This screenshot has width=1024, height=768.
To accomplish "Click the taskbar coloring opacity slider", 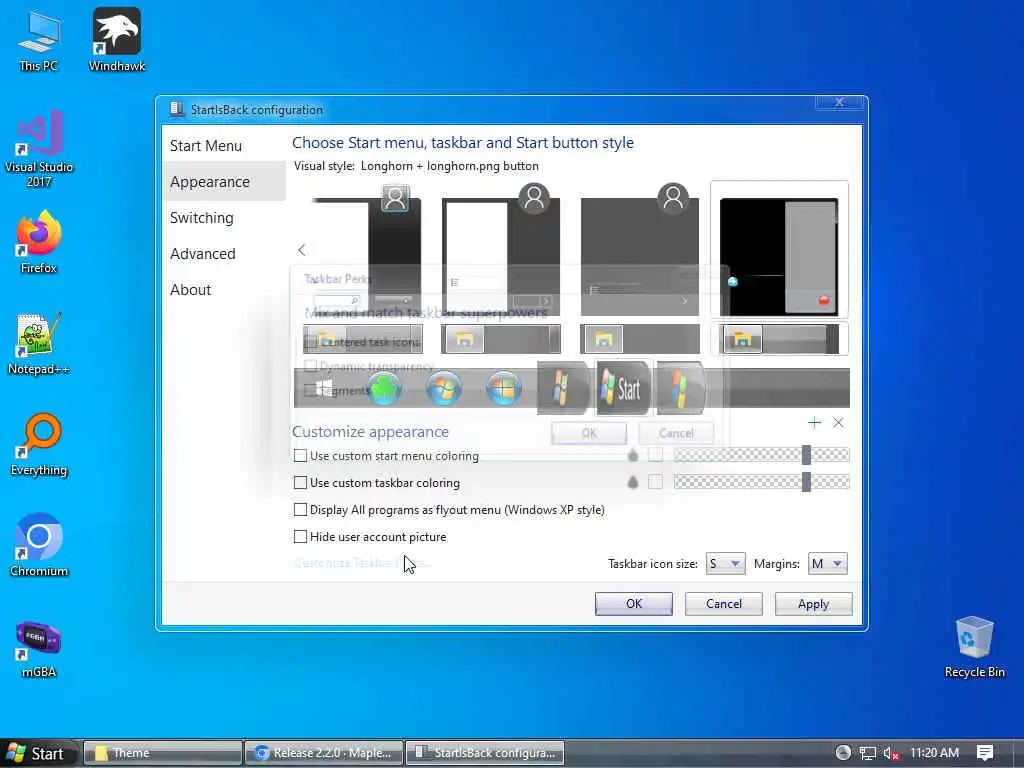I will point(761,482).
